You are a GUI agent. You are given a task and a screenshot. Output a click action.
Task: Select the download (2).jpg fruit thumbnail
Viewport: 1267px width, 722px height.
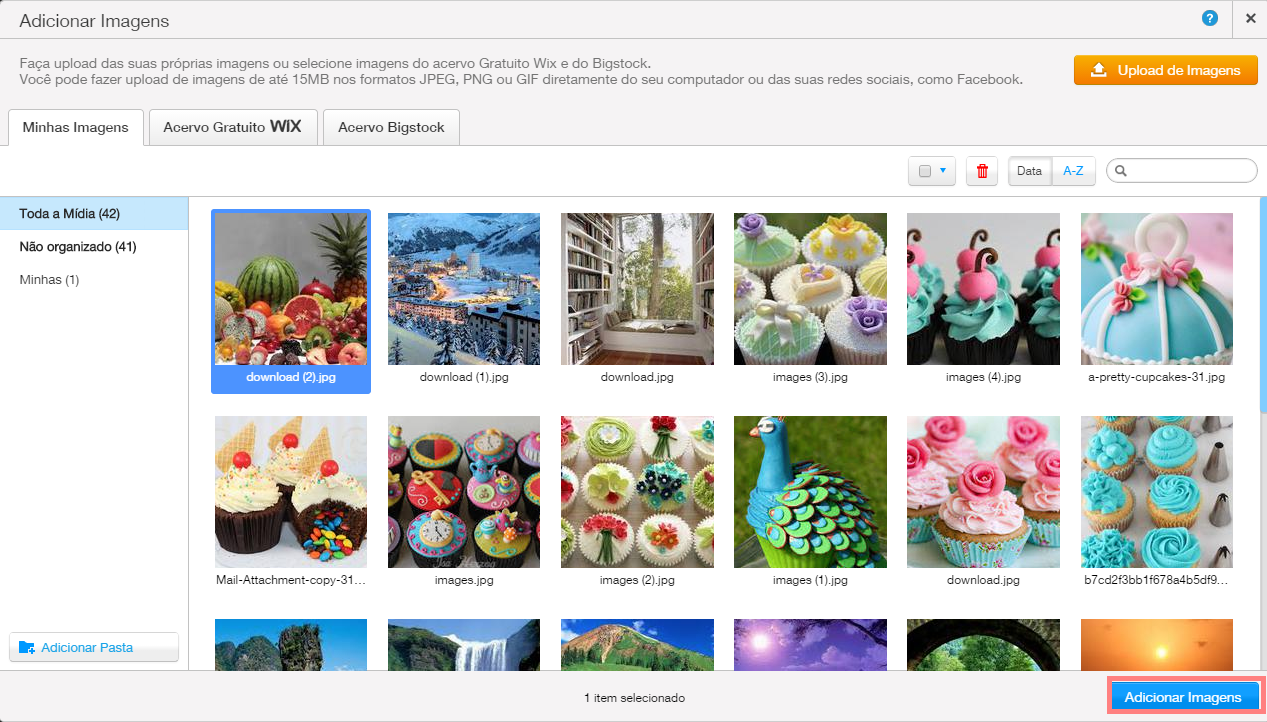(x=291, y=289)
